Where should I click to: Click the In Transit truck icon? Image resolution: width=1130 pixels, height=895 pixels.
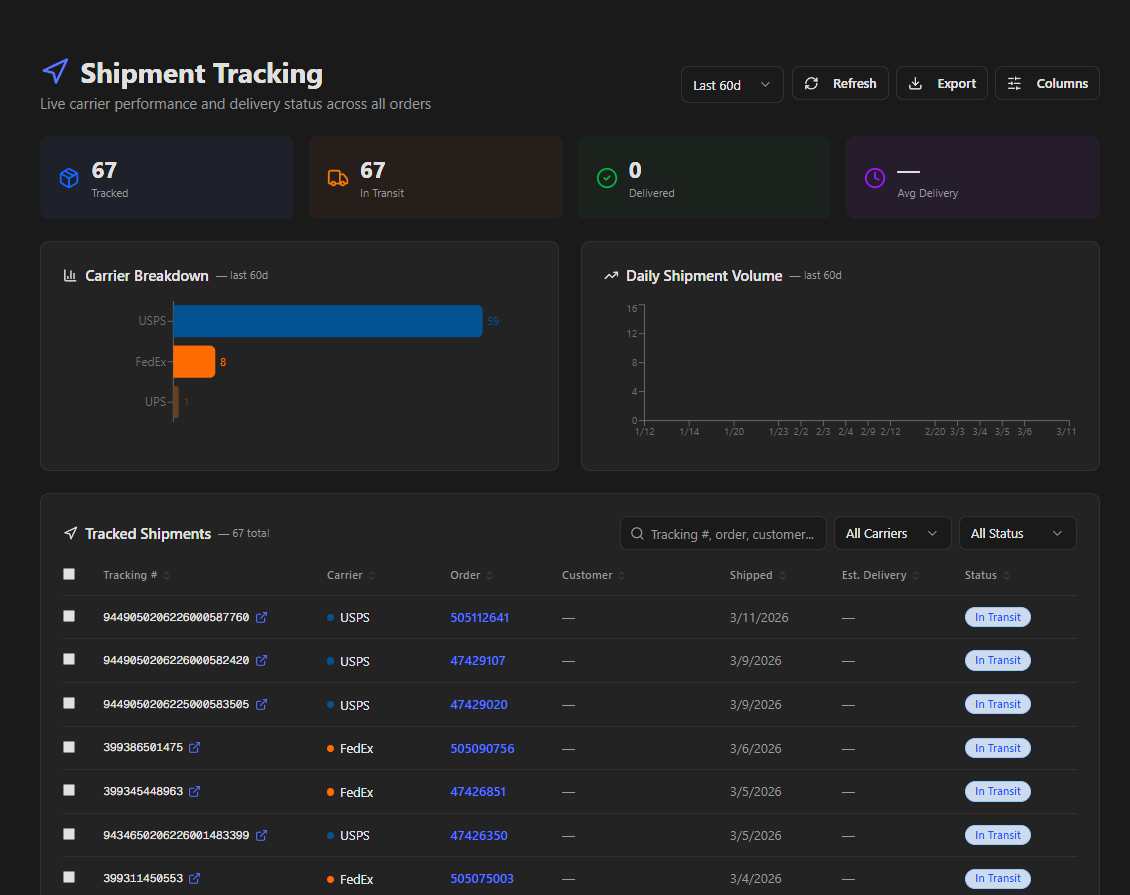[338, 178]
